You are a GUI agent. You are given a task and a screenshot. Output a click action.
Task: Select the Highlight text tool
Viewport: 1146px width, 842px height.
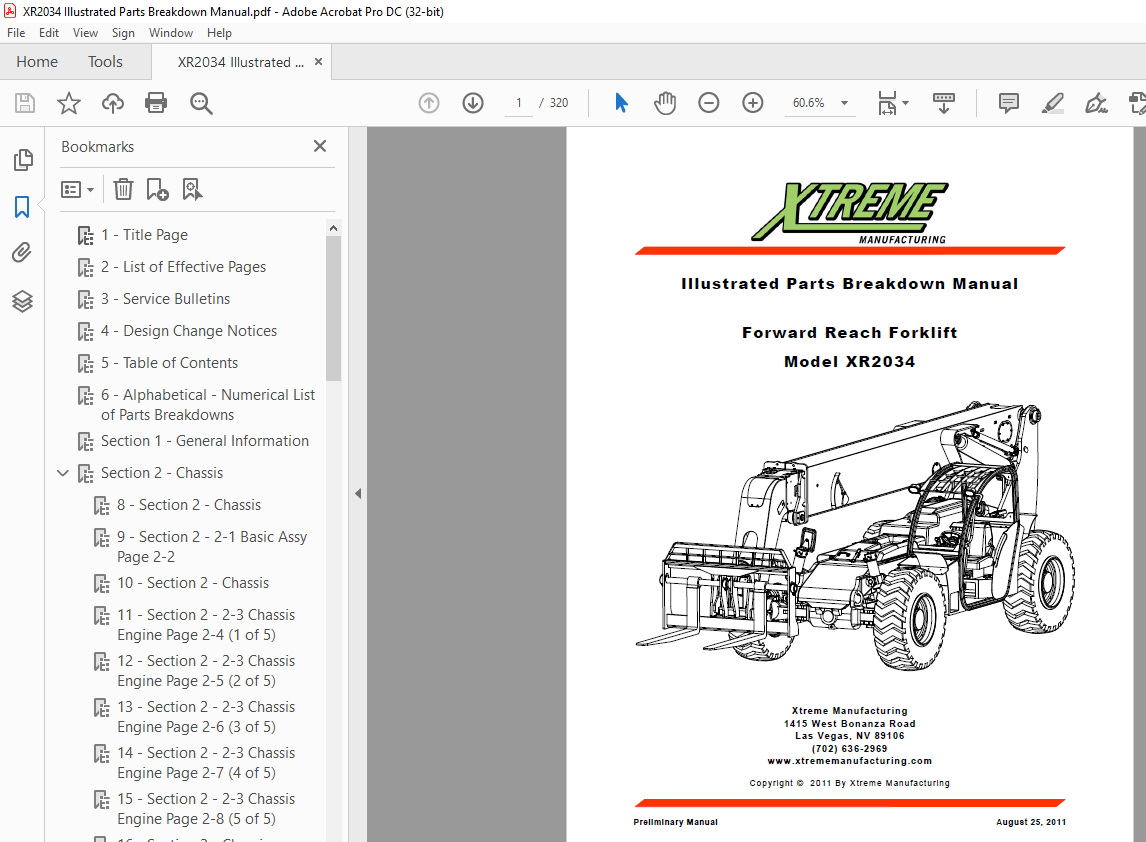(1052, 103)
